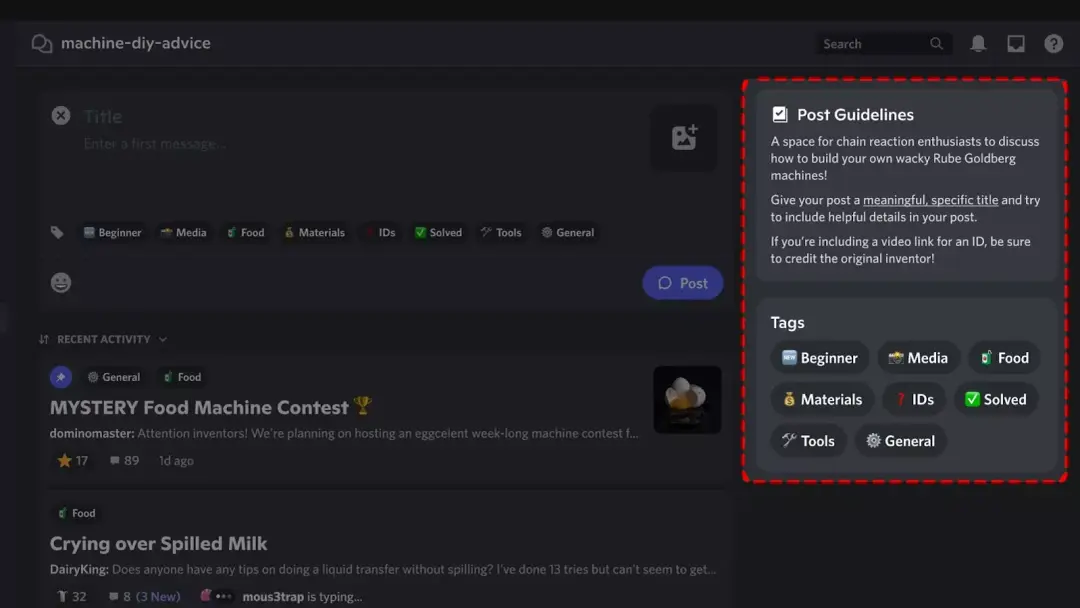Click the 8 replies (3 New) count
The height and width of the screenshot is (608, 1080).
(x=144, y=597)
